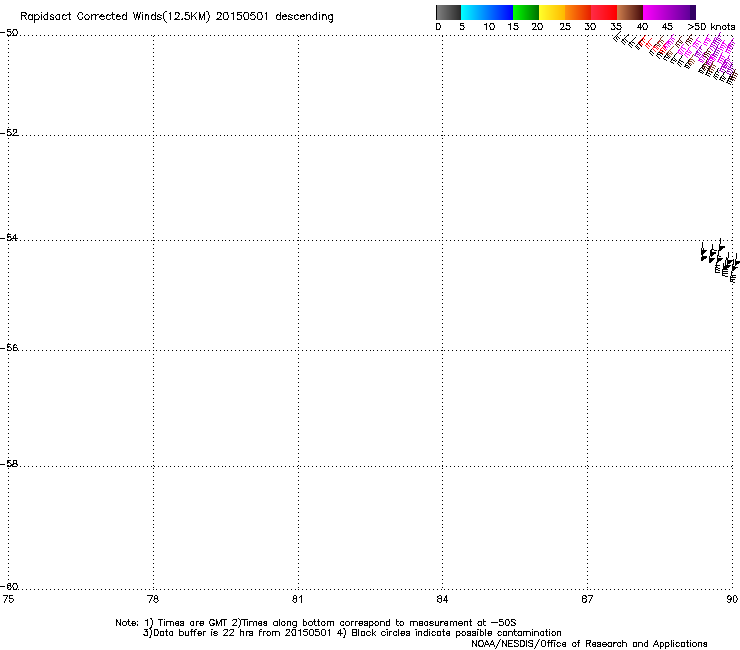
Task: Click the 'NOAA/NESDIS/Office of Research and Applications' credit
Action: click(x=589, y=644)
